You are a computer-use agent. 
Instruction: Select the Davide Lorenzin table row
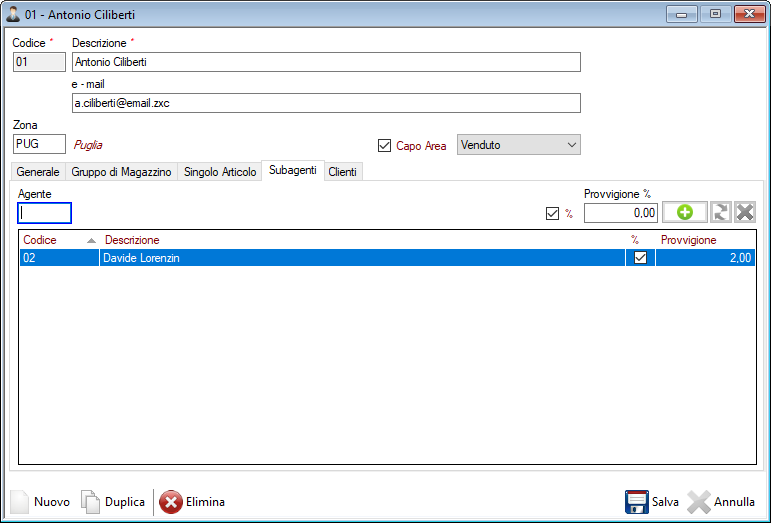(300, 258)
